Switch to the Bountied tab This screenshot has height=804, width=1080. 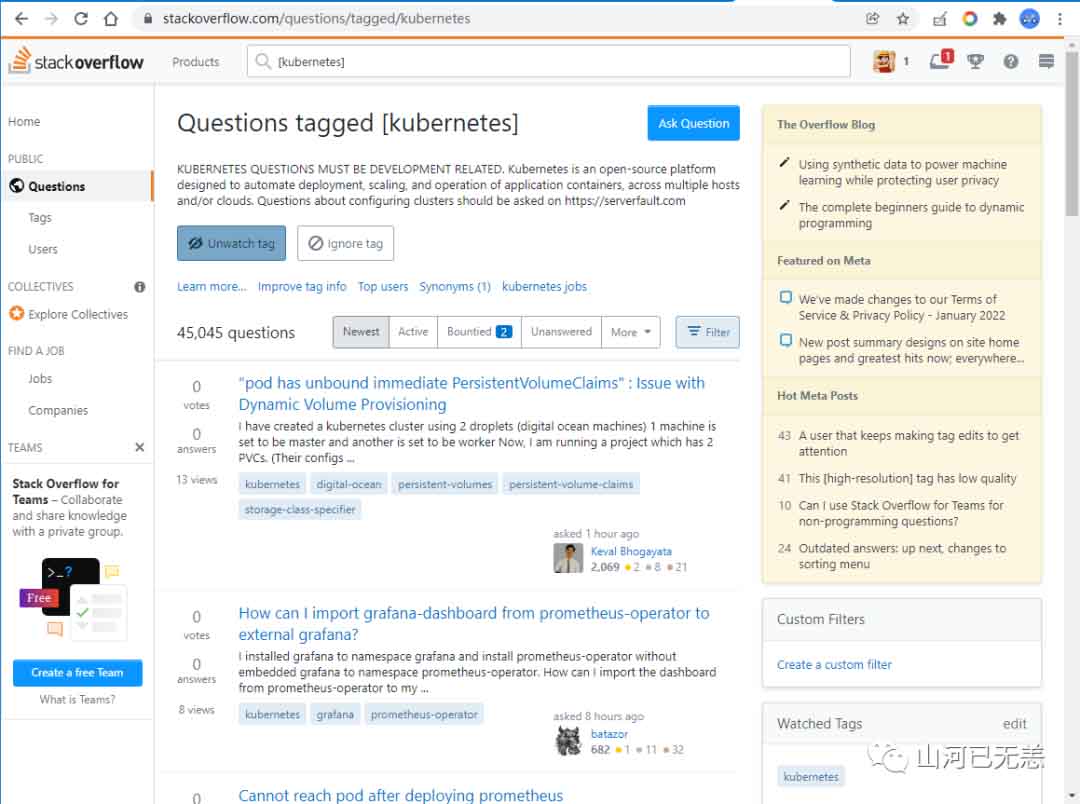(x=479, y=332)
